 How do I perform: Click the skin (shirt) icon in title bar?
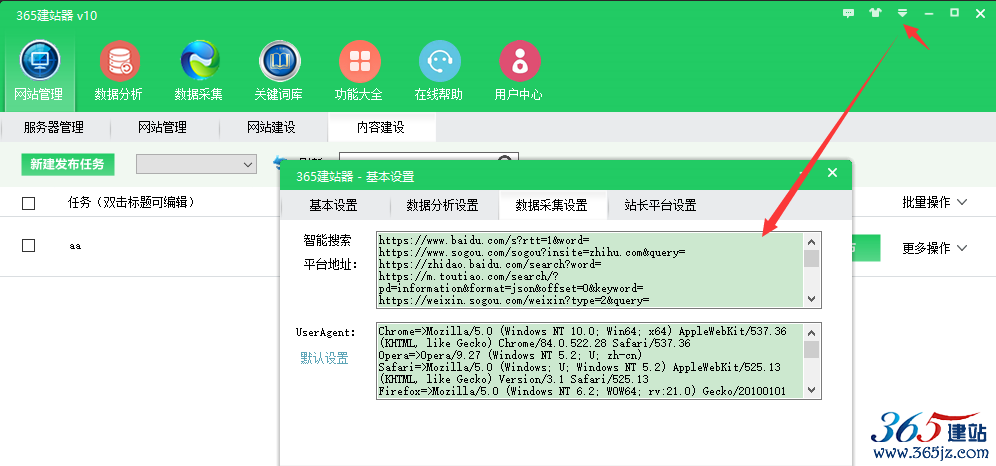pyautogui.click(x=876, y=13)
